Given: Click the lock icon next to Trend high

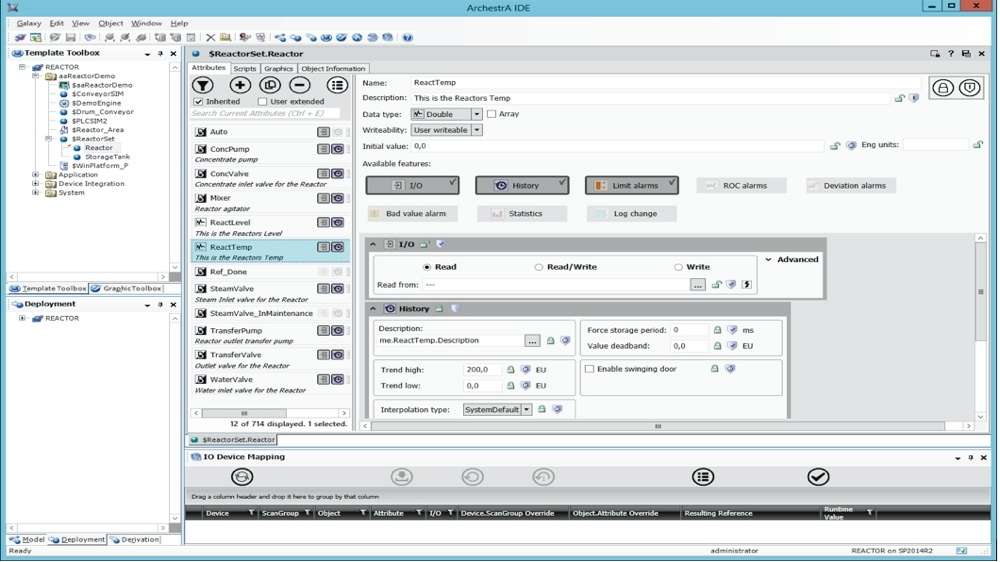Looking at the screenshot, I should [510, 369].
